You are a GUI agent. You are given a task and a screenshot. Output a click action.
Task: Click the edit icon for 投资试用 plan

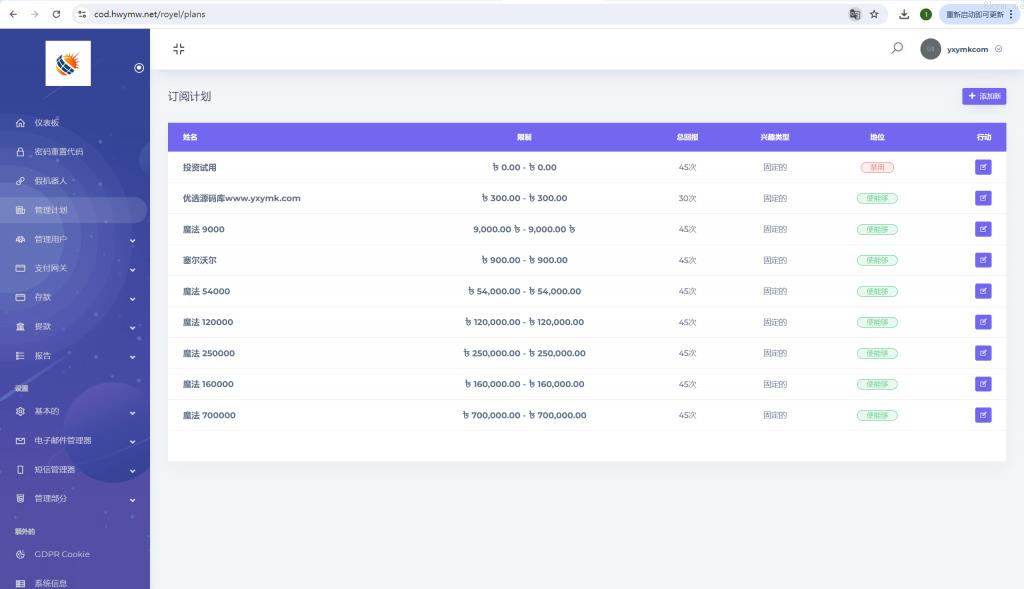pos(983,167)
